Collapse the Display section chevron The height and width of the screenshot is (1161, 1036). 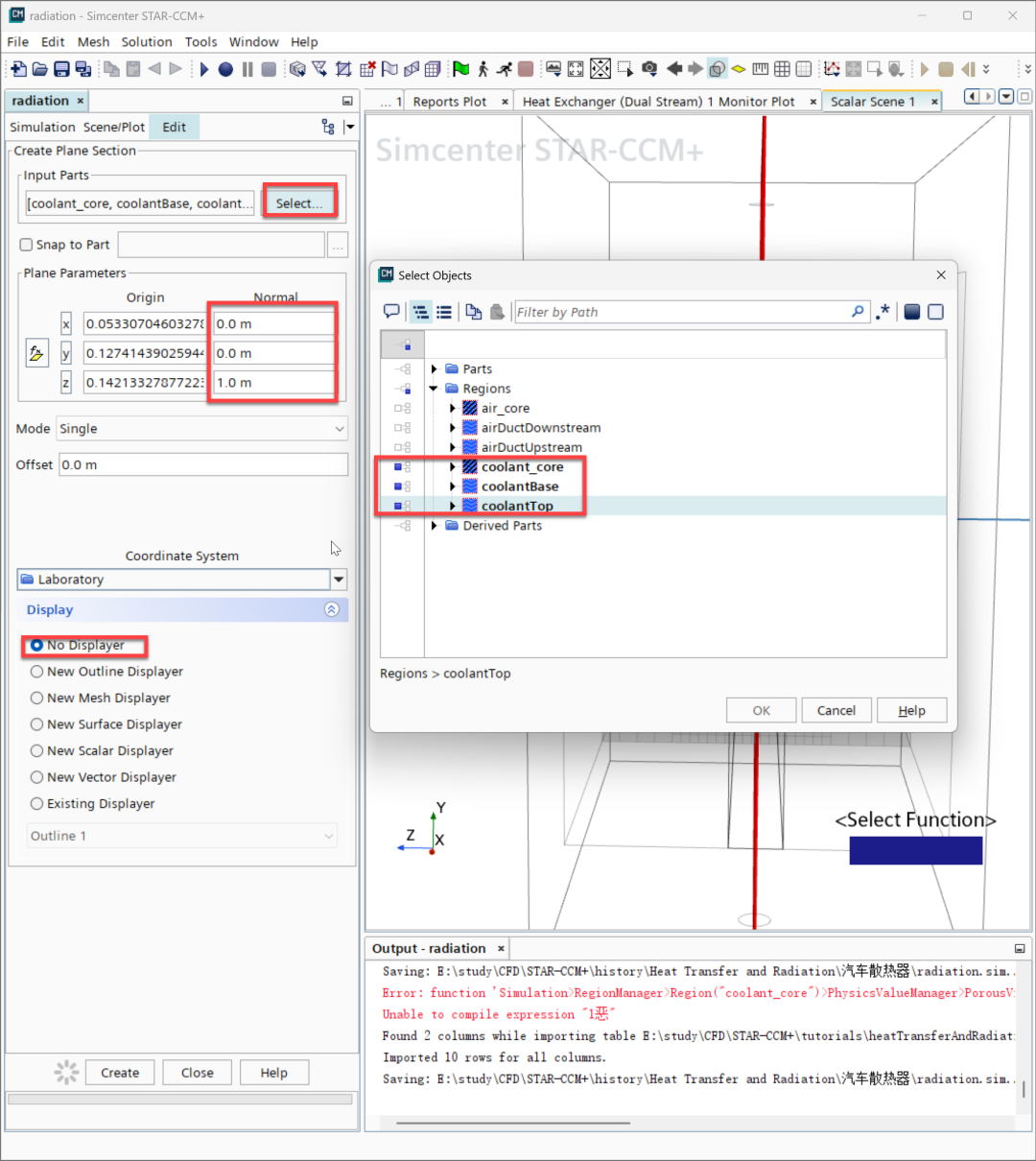point(332,610)
